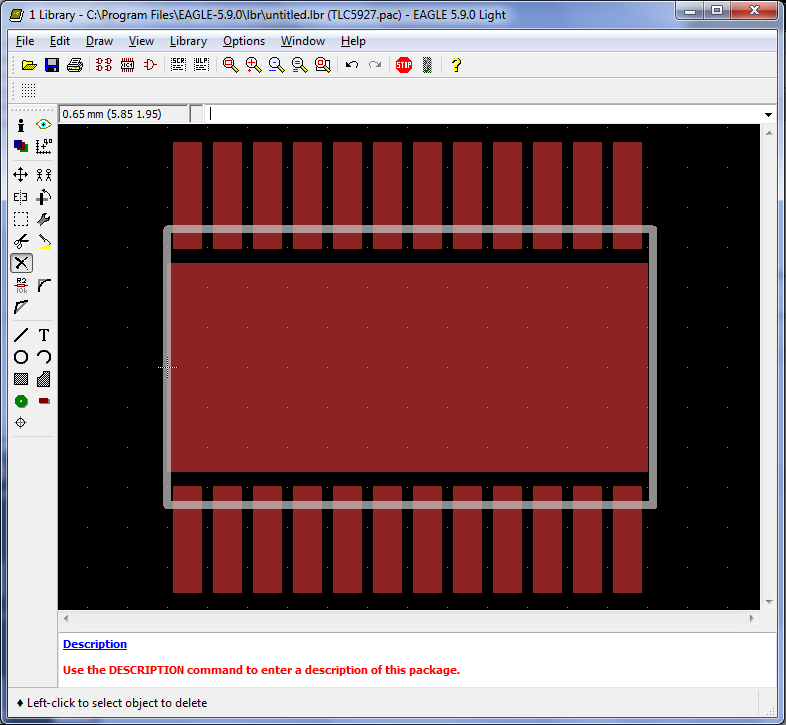This screenshot has height=725, width=786.
Task: Toggle the Show eye tool
Action: tap(44, 124)
